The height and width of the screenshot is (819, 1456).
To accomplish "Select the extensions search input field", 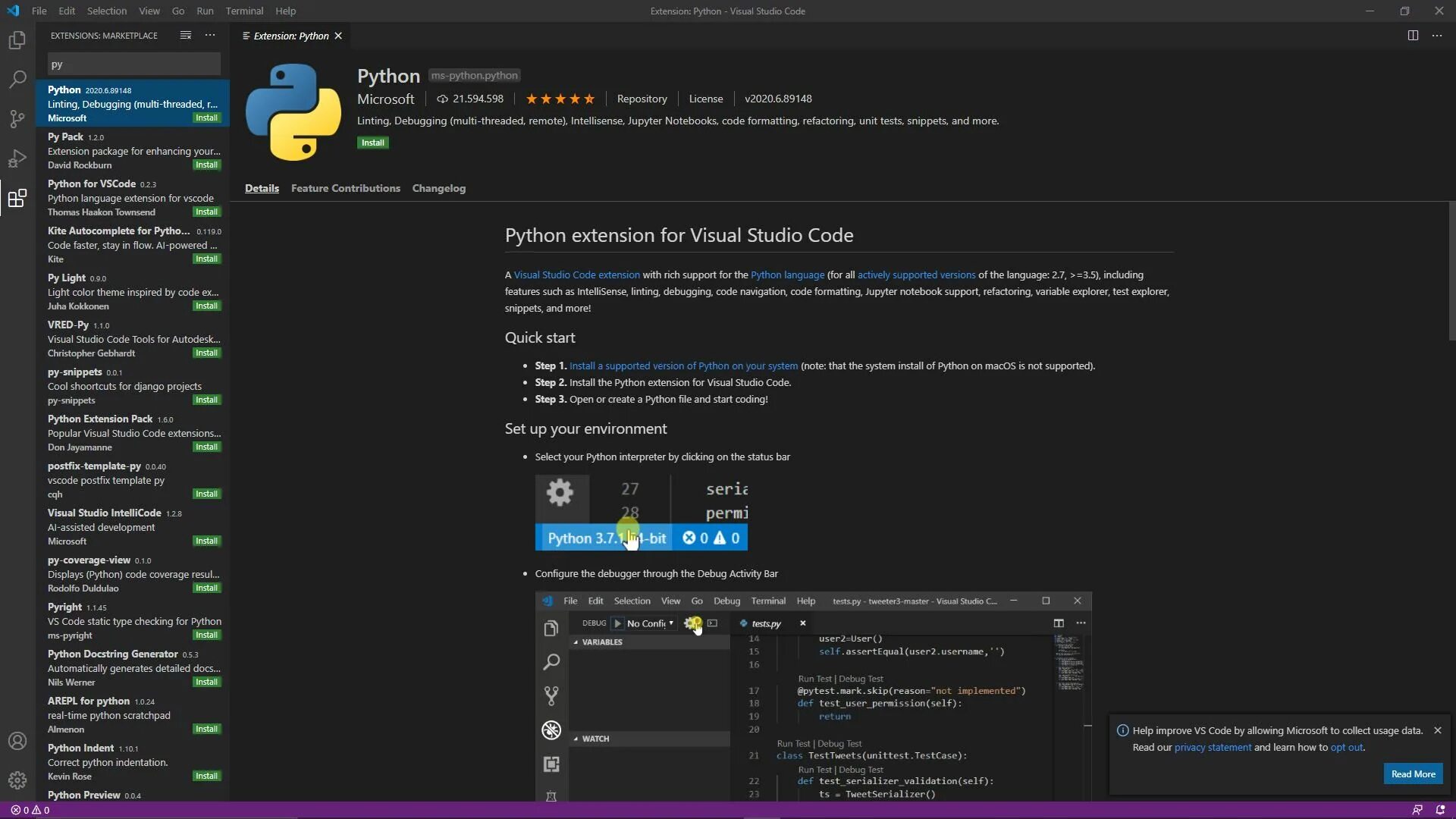I will point(134,63).
